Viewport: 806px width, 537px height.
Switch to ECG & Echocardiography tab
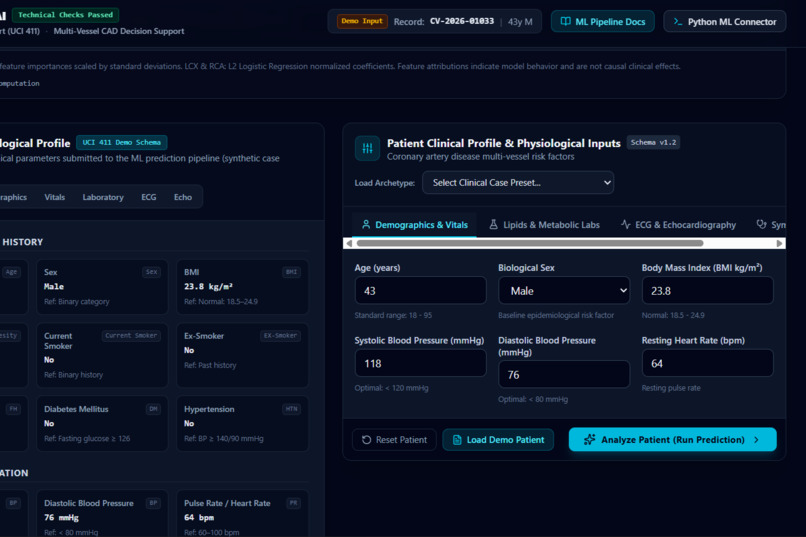(679, 225)
